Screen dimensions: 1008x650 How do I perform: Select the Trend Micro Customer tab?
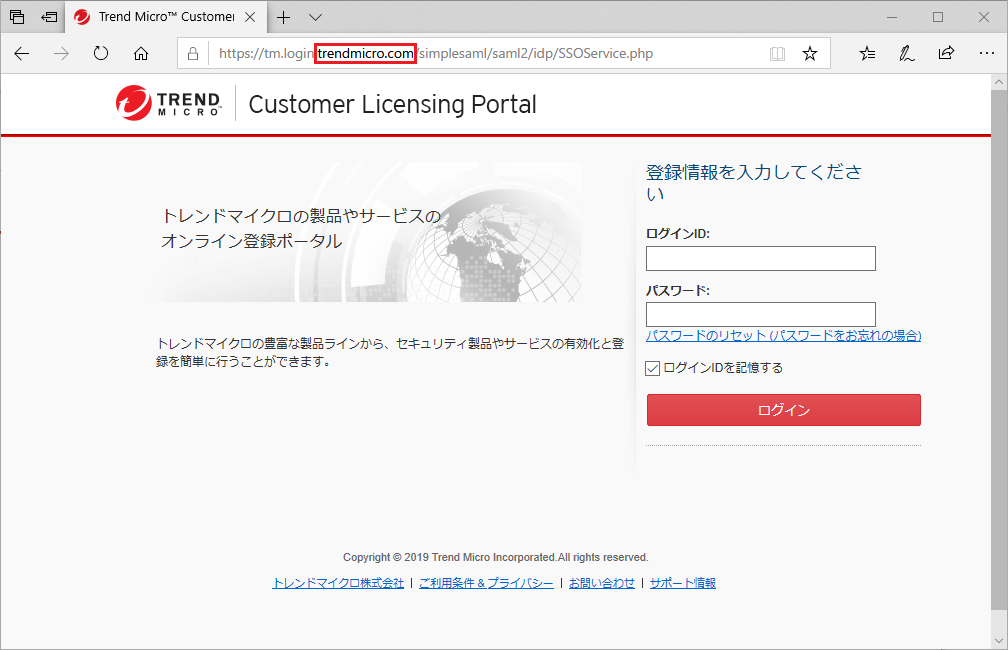(x=165, y=17)
